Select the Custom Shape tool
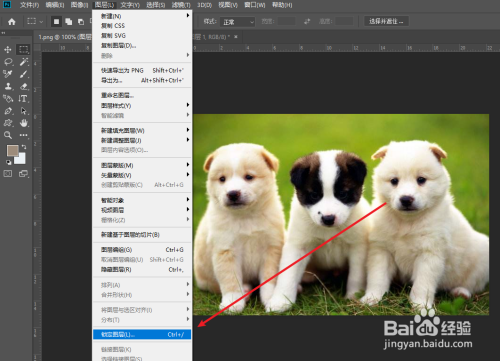500x361 pixels. click(8, 123)
